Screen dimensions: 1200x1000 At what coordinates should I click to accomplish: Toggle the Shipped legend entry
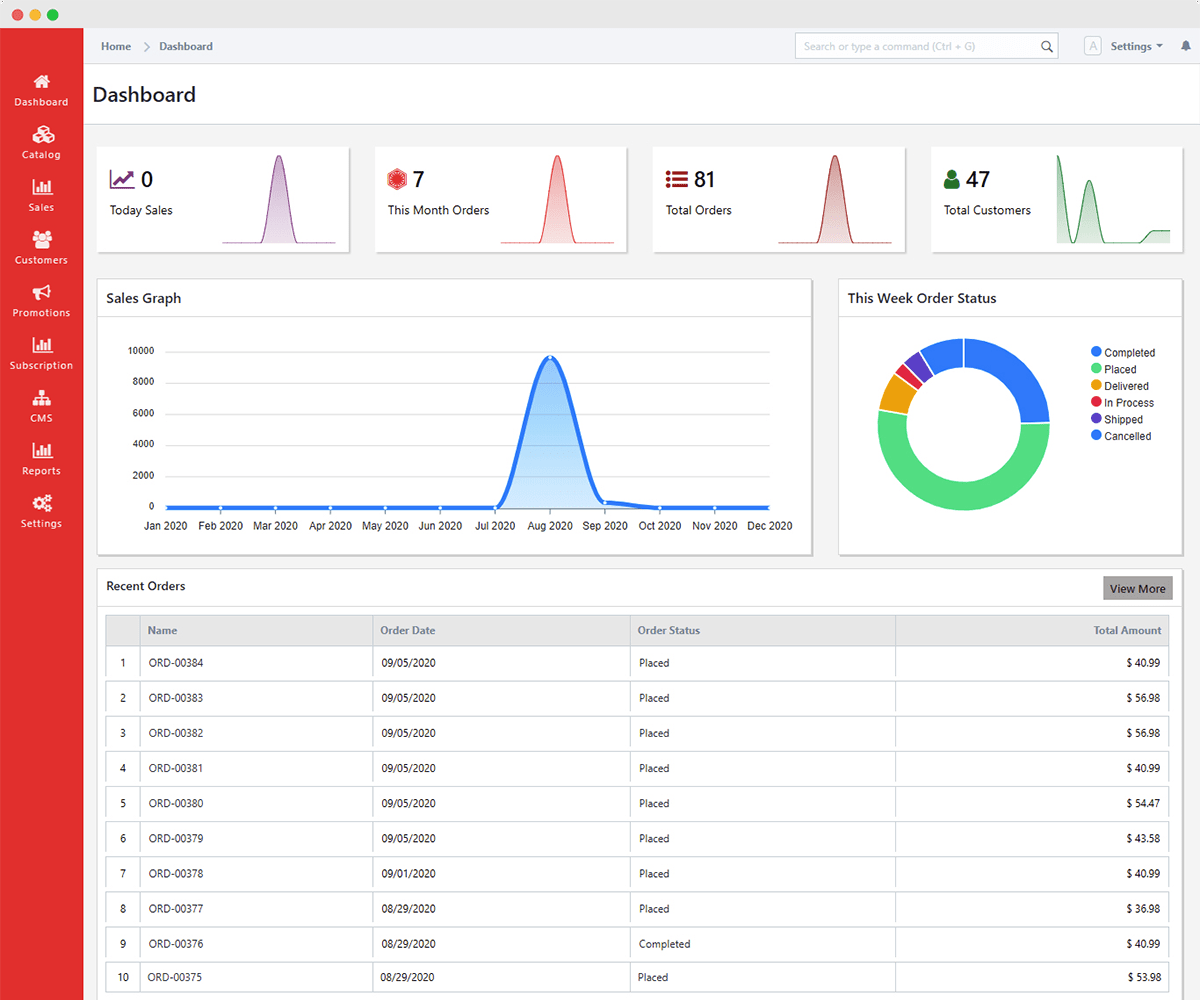click(1117, 420)
